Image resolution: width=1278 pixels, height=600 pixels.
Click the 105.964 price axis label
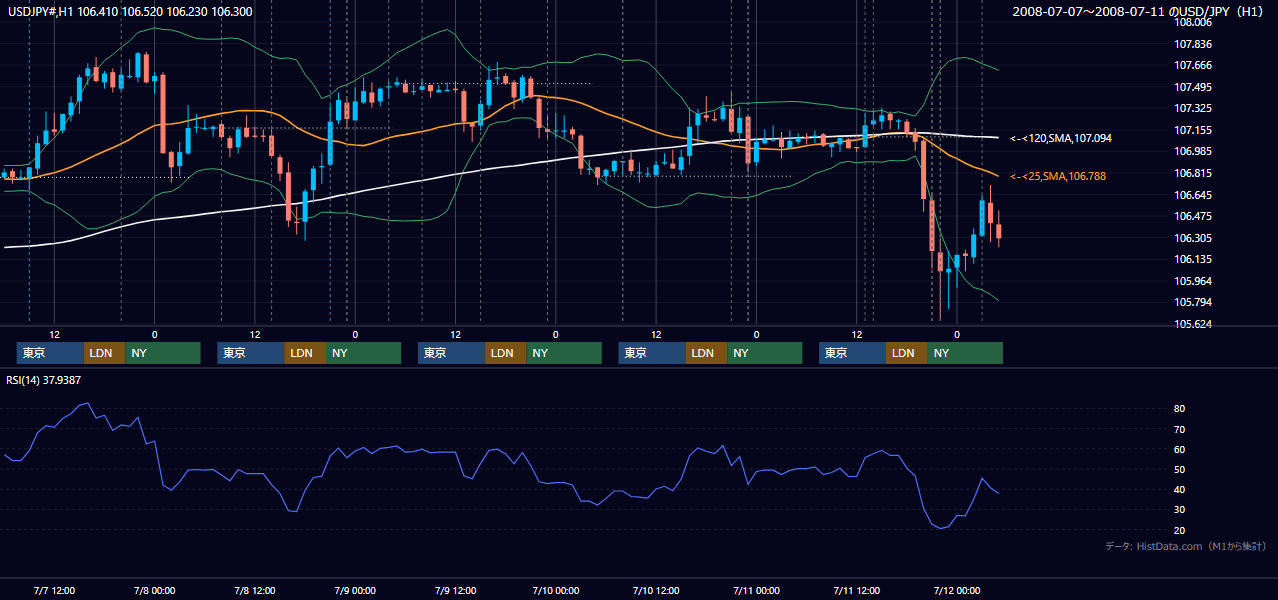point(1192,281)
